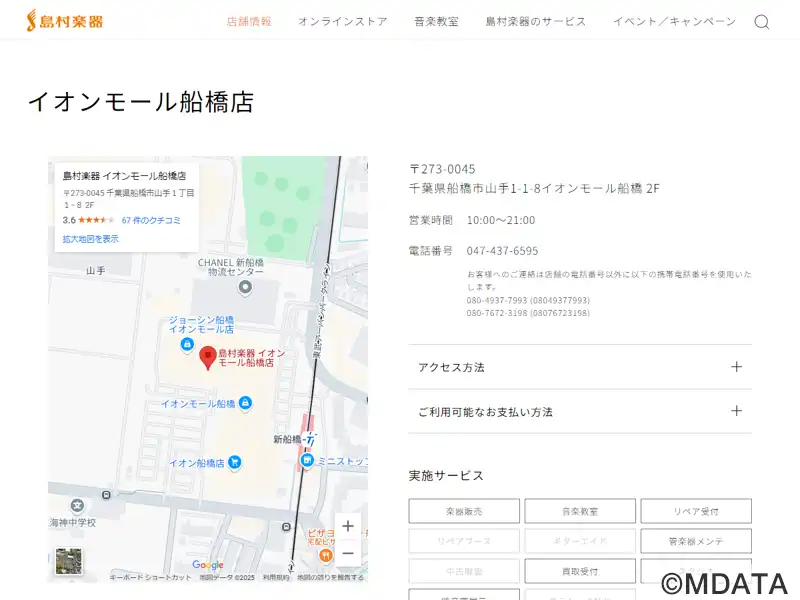Click business hours 10:00〜21:00
This screenshot has height=600, width=800.
(501, 220)
